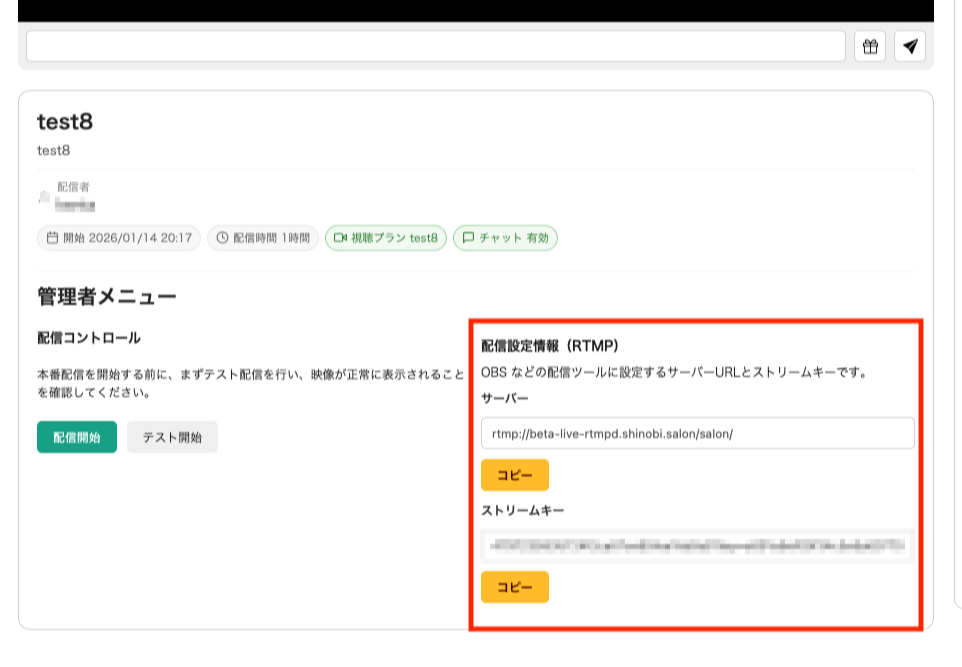Click the black video player area

[476, 10]
